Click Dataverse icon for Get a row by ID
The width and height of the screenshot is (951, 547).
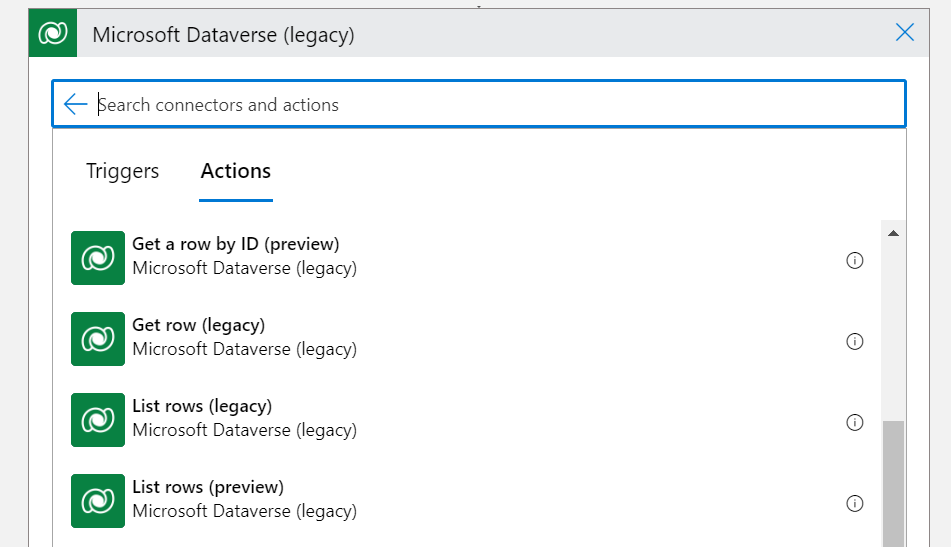pos(98,258)
